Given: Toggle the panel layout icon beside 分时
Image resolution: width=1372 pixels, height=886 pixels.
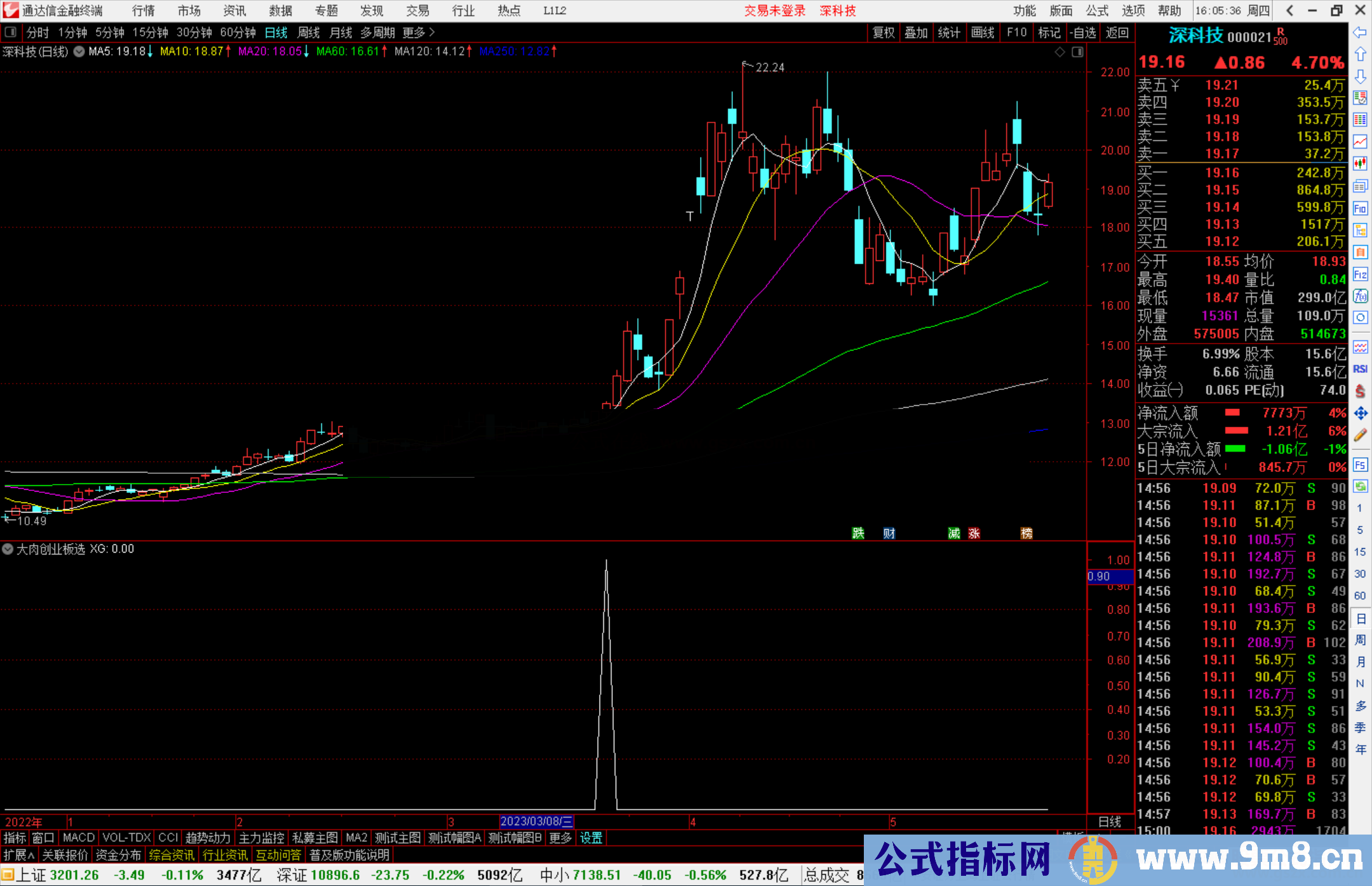Looking at the screenshot, I should point(10,32).
